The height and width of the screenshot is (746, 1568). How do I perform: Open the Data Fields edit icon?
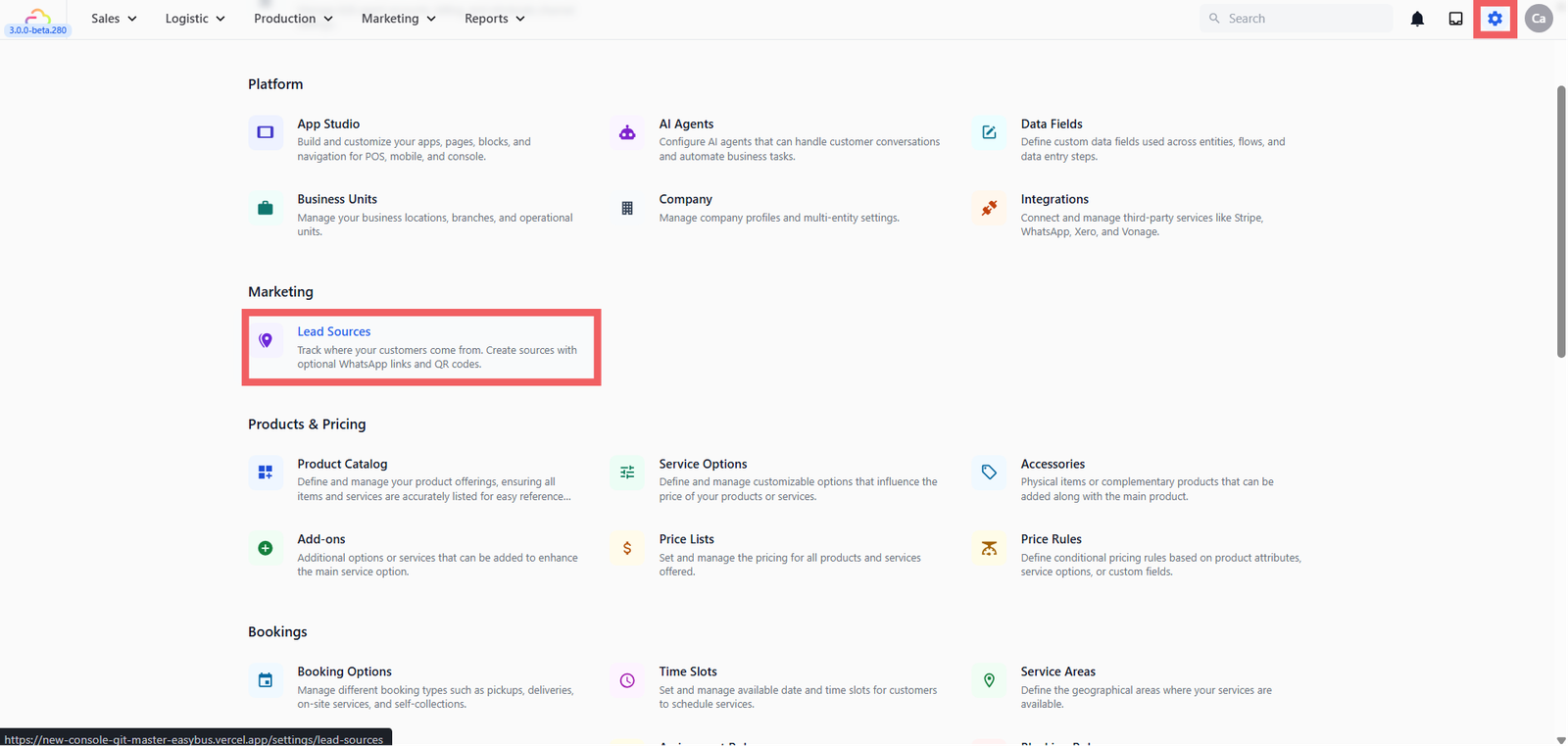[x=989, y=132]
